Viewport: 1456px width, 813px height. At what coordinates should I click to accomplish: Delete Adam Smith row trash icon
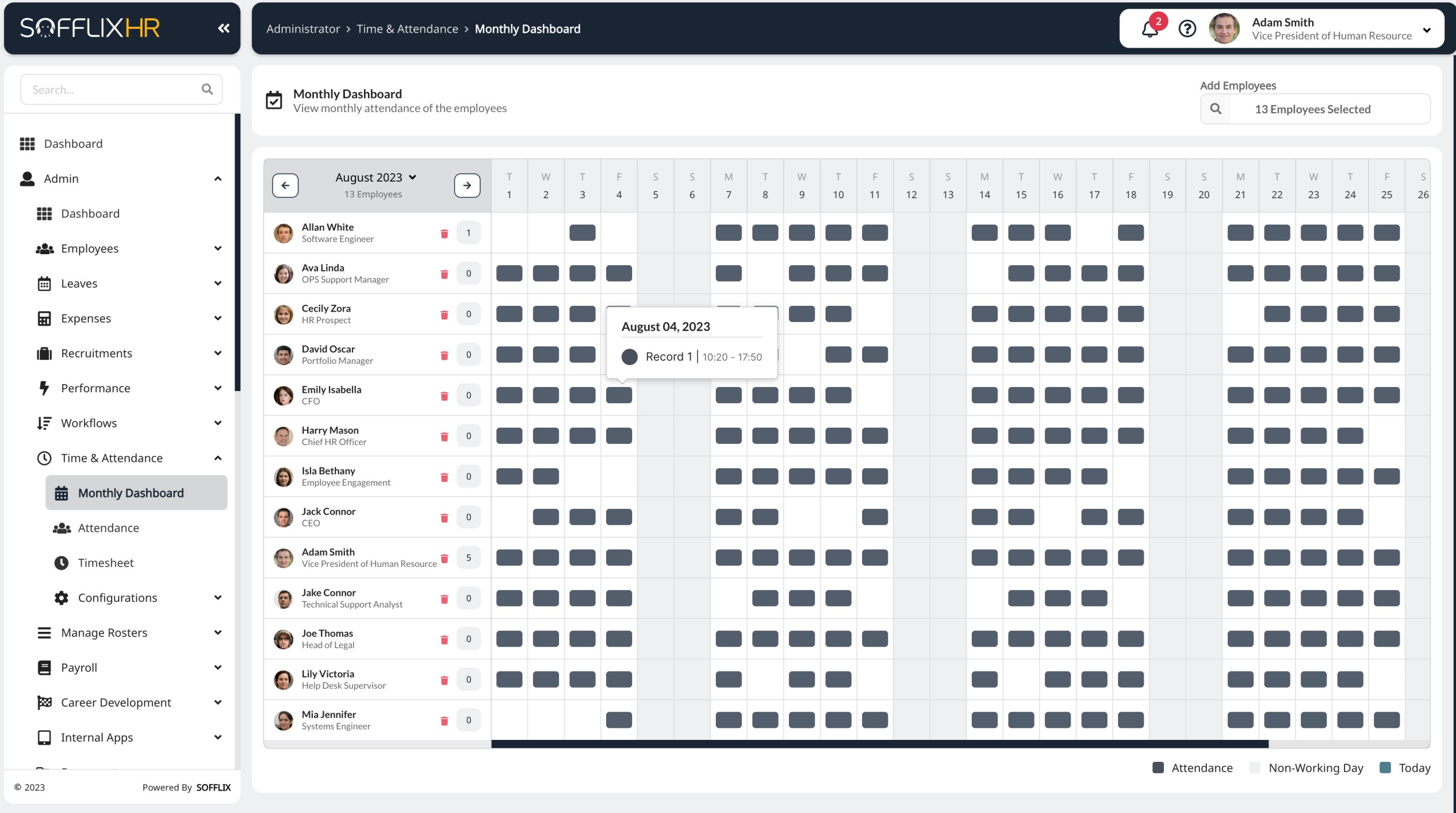tap(444, 558)
